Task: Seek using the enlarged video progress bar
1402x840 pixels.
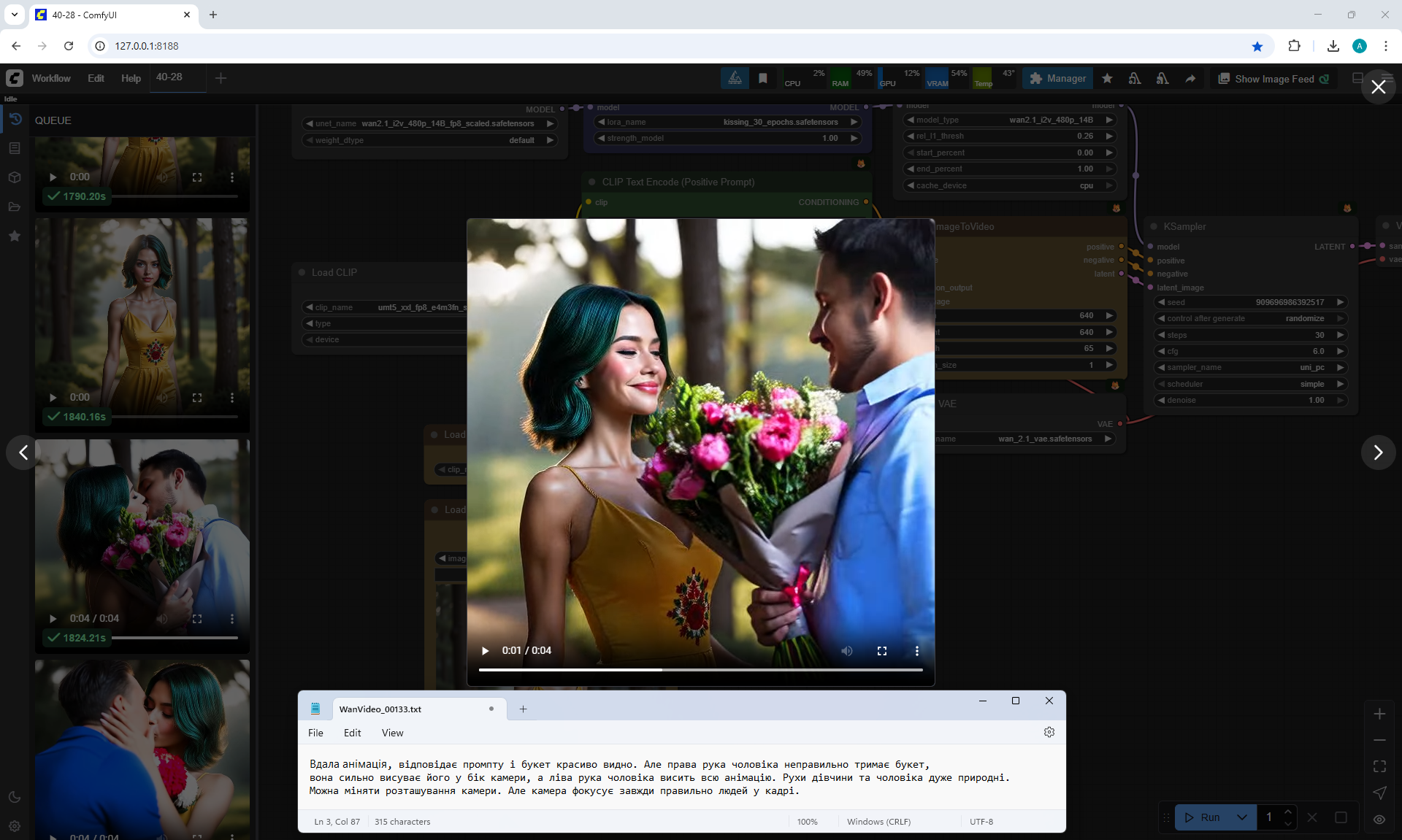Action: [x=700, y=669]
